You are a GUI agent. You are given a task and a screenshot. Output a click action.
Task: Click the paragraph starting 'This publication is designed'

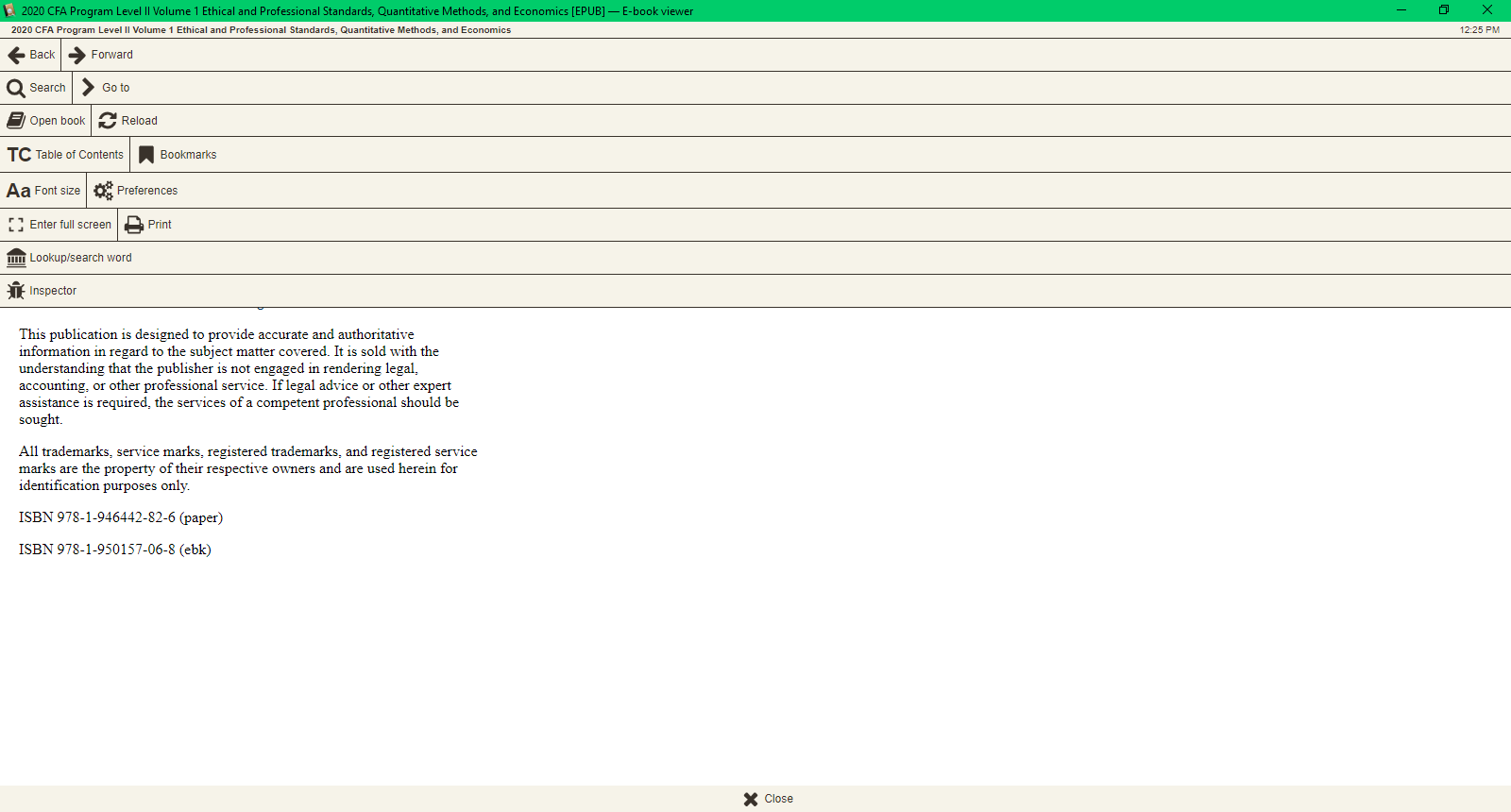(239, 377)
